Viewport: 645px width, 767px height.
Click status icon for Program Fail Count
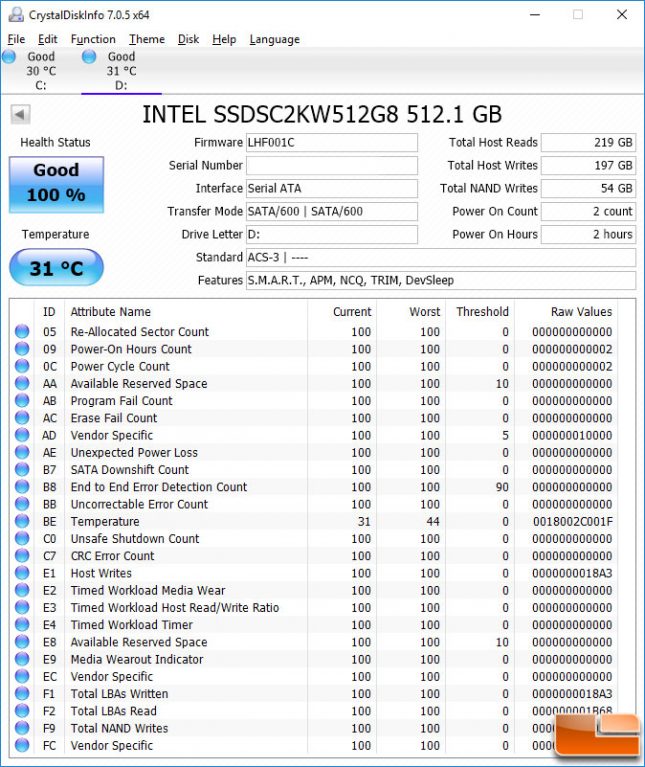[x=22, y=401]
